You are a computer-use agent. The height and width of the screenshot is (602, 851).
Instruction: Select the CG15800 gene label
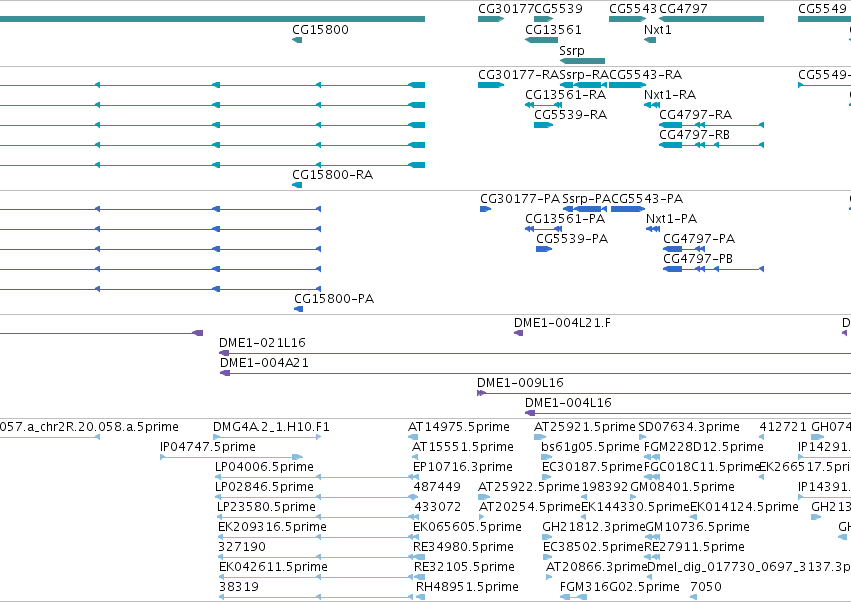[x=320, y=30]
